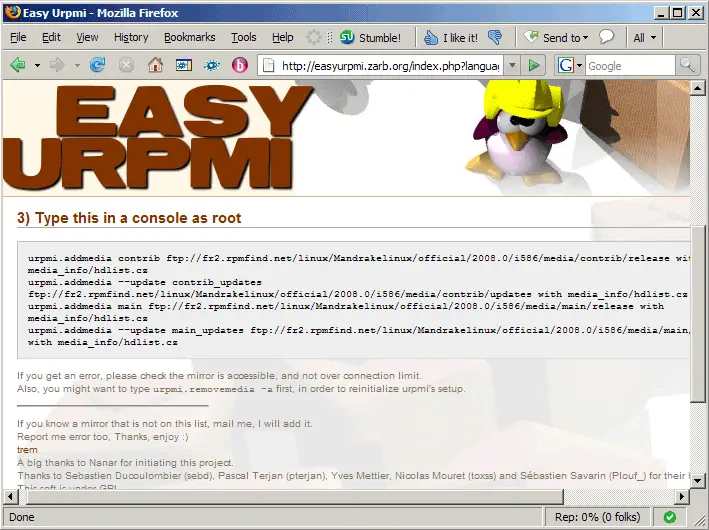The height and width of the screenshot is (530, 709).
Task: Click the horizontal scrollbar left arrow
Action: pos(10,497)
